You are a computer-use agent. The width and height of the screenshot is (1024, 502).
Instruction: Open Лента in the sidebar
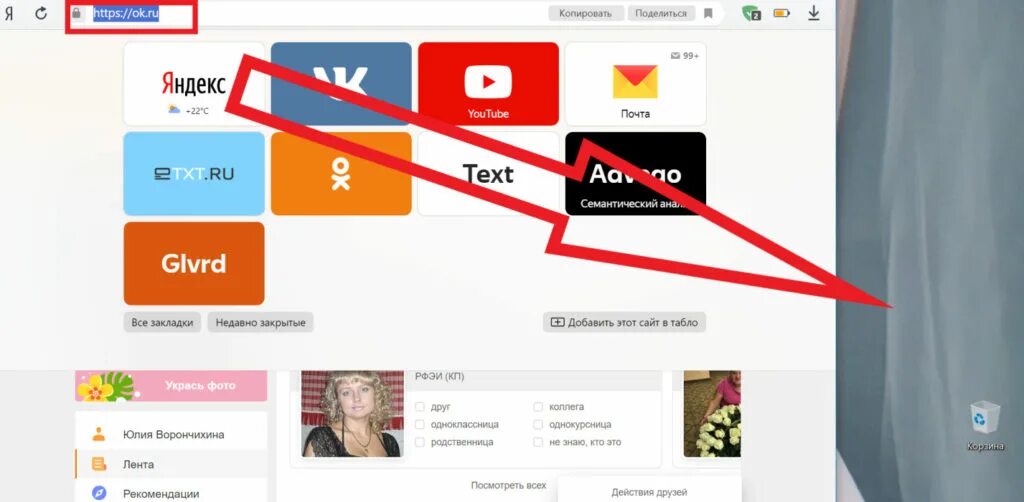tap(138, 465)
